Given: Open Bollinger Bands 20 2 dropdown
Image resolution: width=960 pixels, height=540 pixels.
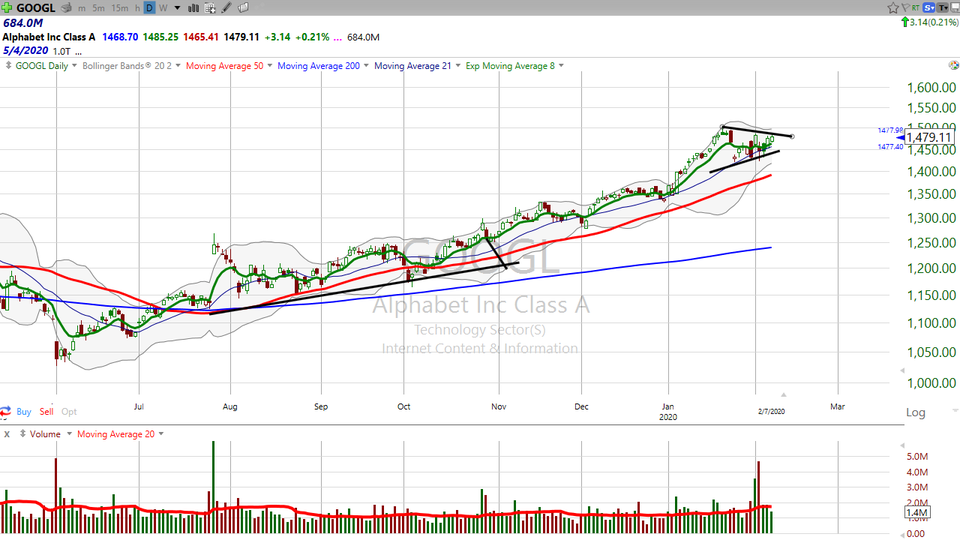Looking at the screenshot, I should pos(178,66).
